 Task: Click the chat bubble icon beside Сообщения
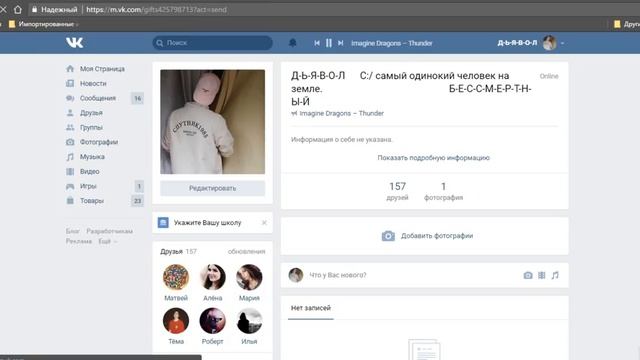(x=70, y=98)
